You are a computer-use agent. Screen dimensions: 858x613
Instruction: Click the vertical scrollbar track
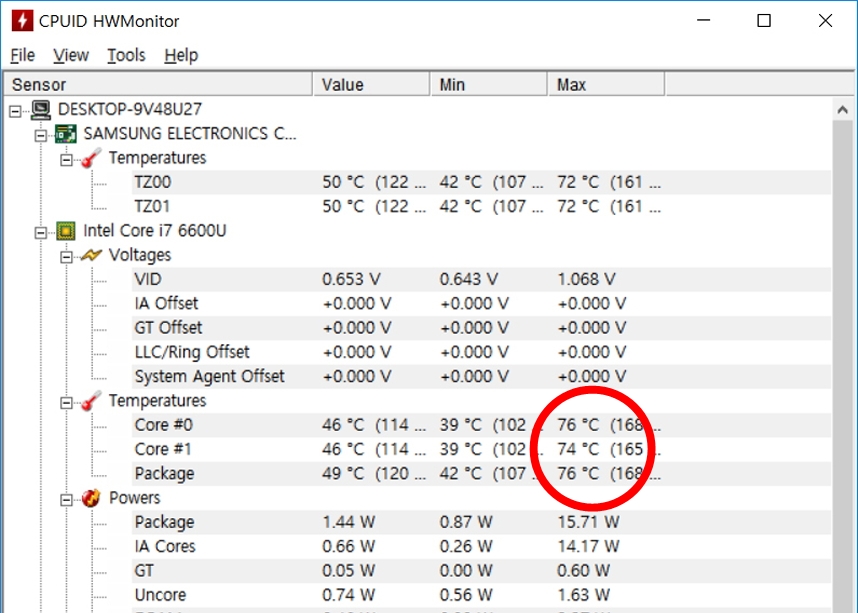(x=843, y=367)
